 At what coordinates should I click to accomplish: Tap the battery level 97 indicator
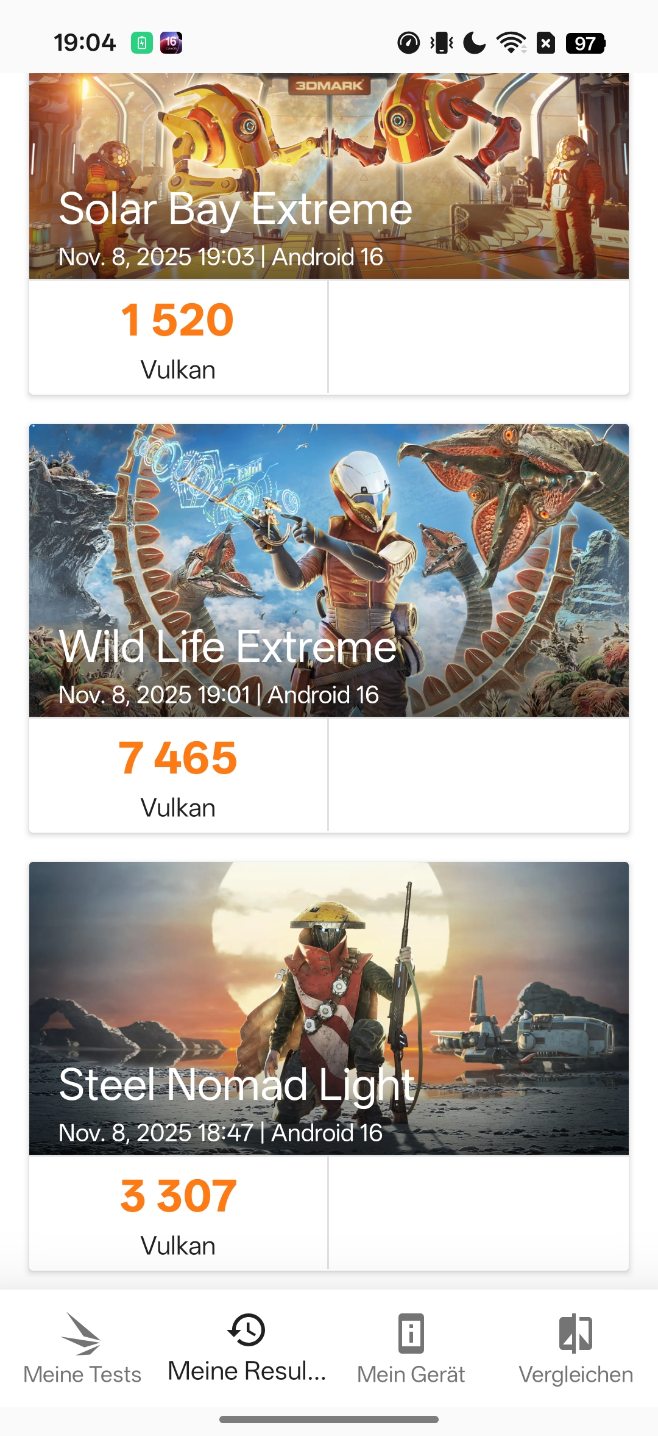click(x=585, y=43)
